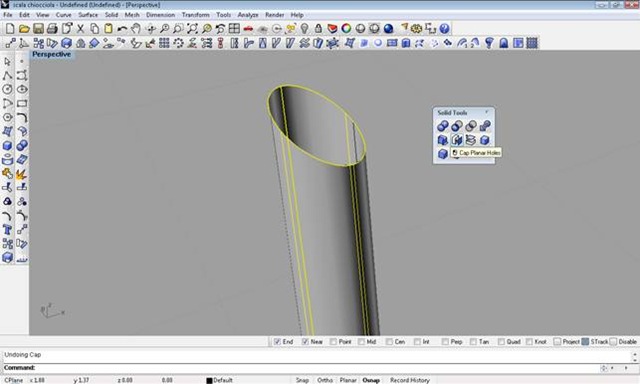The height and width of the screenshot is (384, 640).
Task: Enable the Mid osnap checkbox
Action: pyautogui.click(x=361, y=342)
